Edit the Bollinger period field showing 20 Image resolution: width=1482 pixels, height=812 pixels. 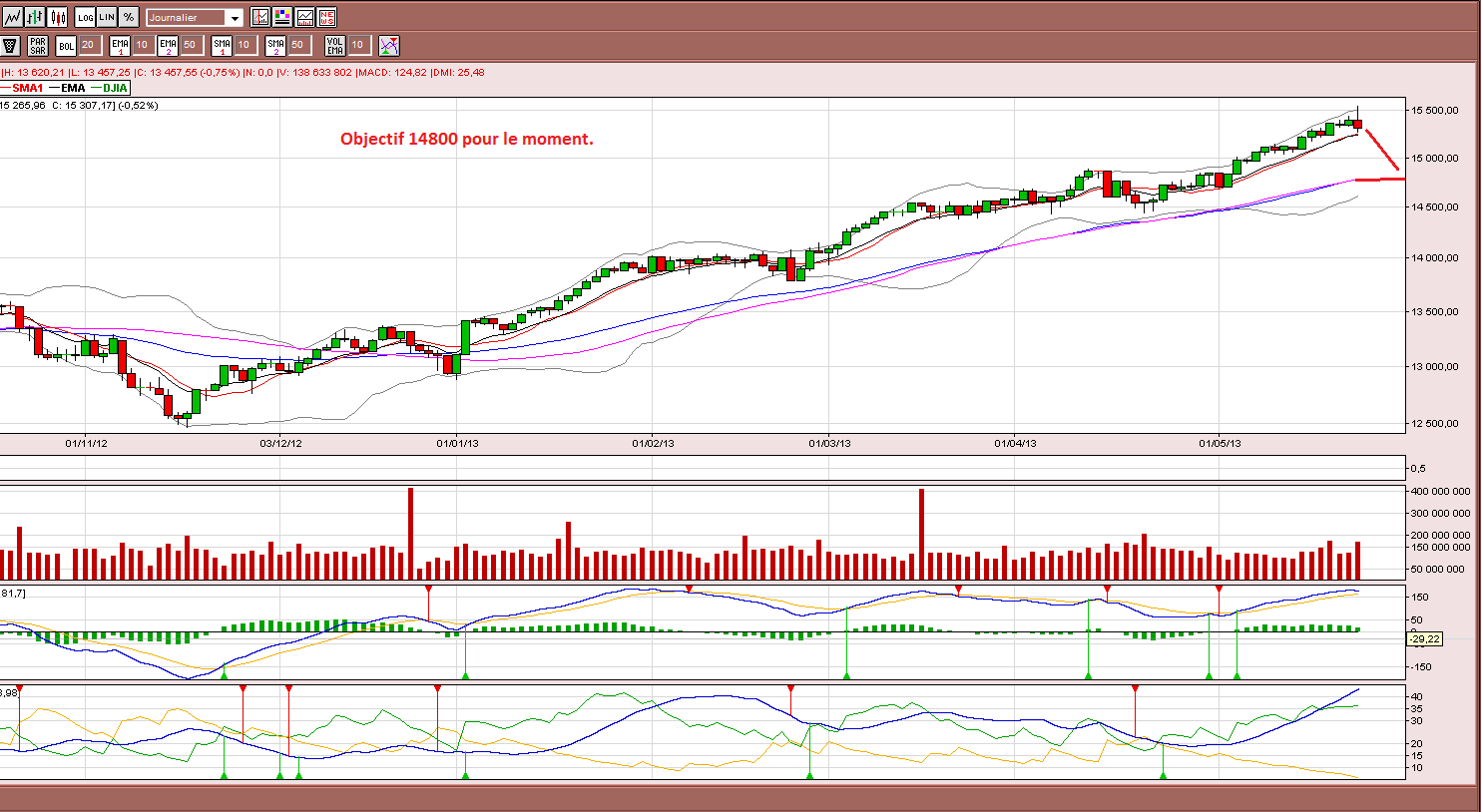pos(89,45)
